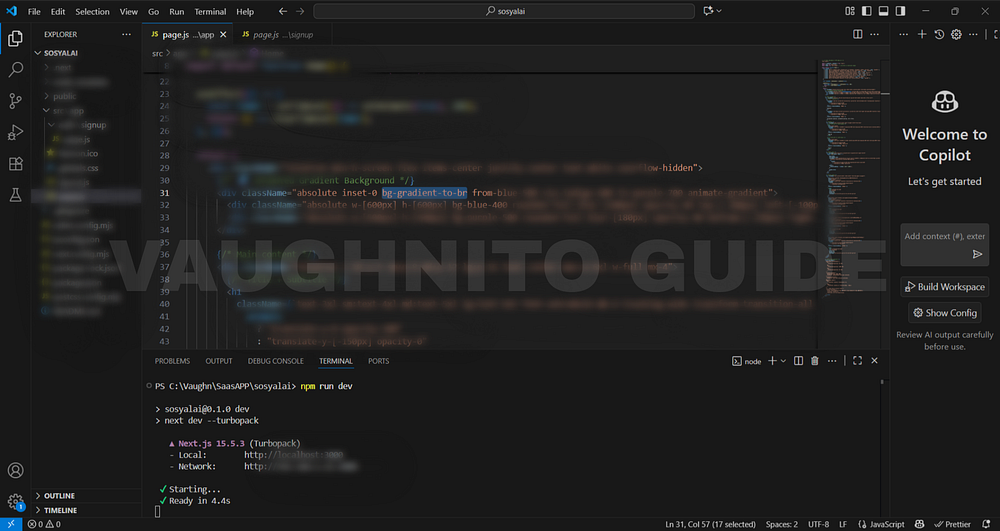Open Copilot chat settings gear
Image resolution: width=1000 pixels, height=531 pixels.
click(x=956, y=34)
